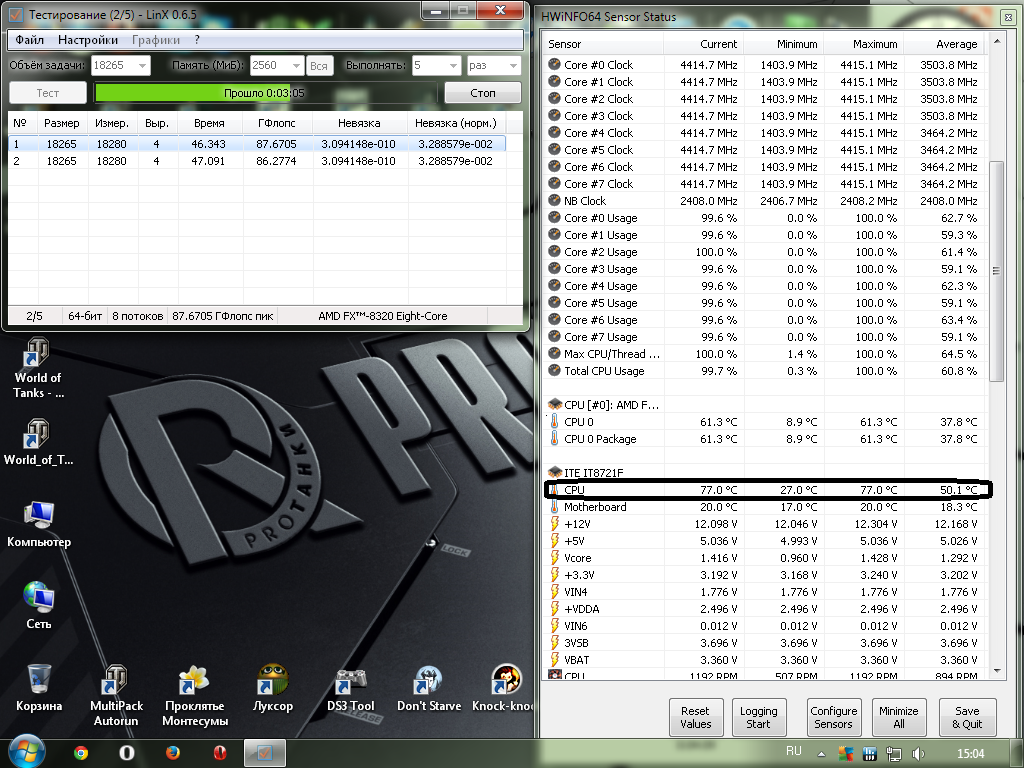Click Вся memory button
The image size is (1024, 768).
319,65
